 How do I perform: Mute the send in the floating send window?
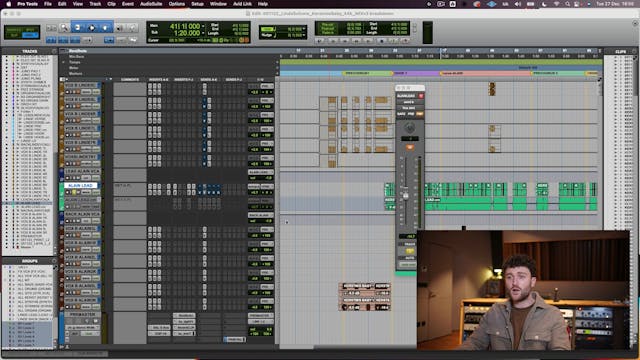(409, 147)
